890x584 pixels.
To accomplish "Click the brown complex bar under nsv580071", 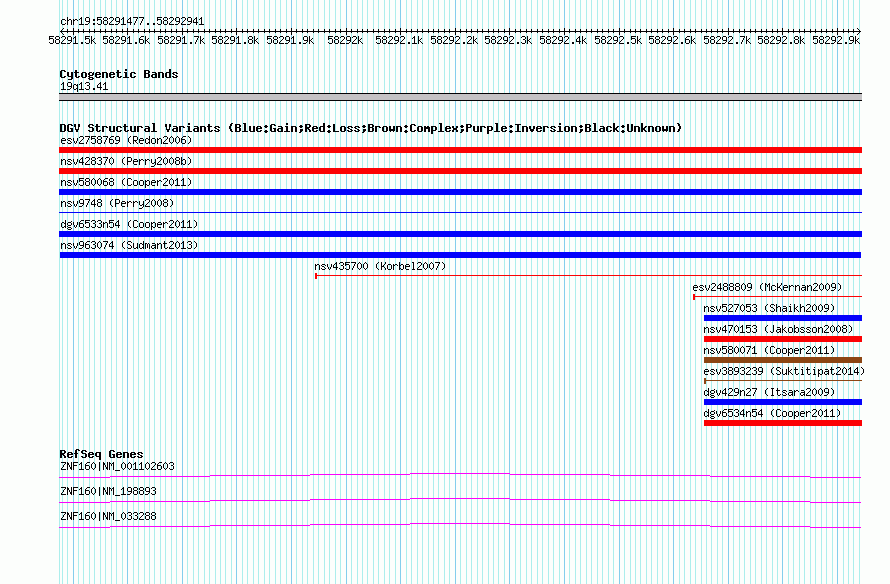I will click(783, 360).
